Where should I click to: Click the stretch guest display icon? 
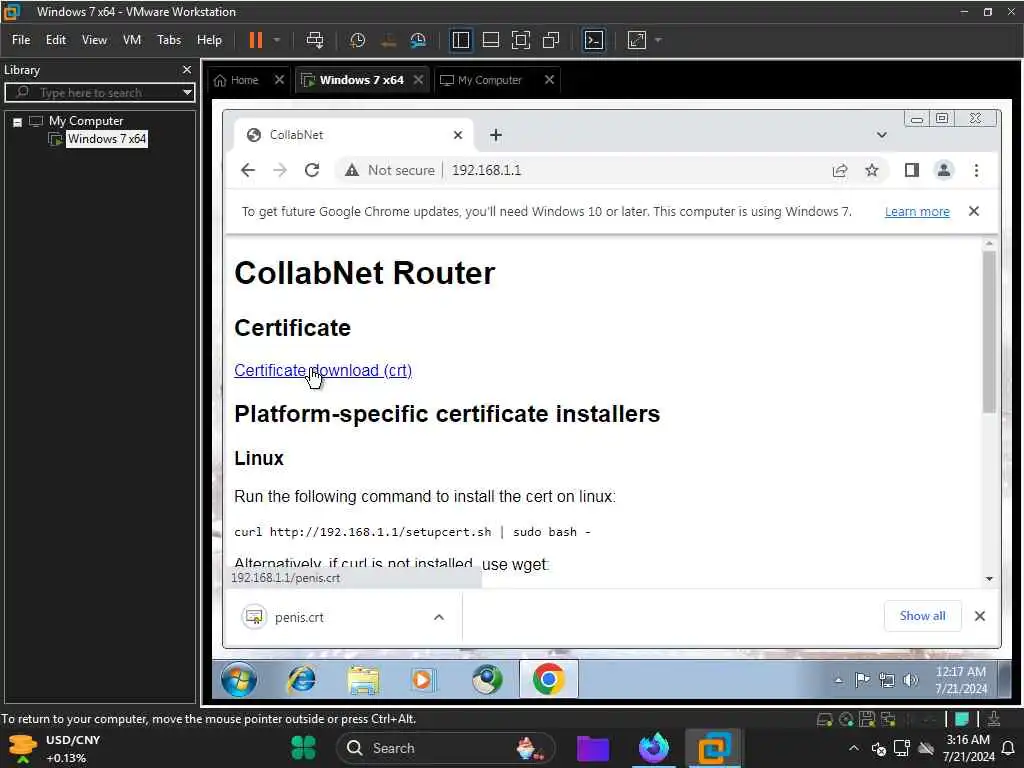pos(637,40)
